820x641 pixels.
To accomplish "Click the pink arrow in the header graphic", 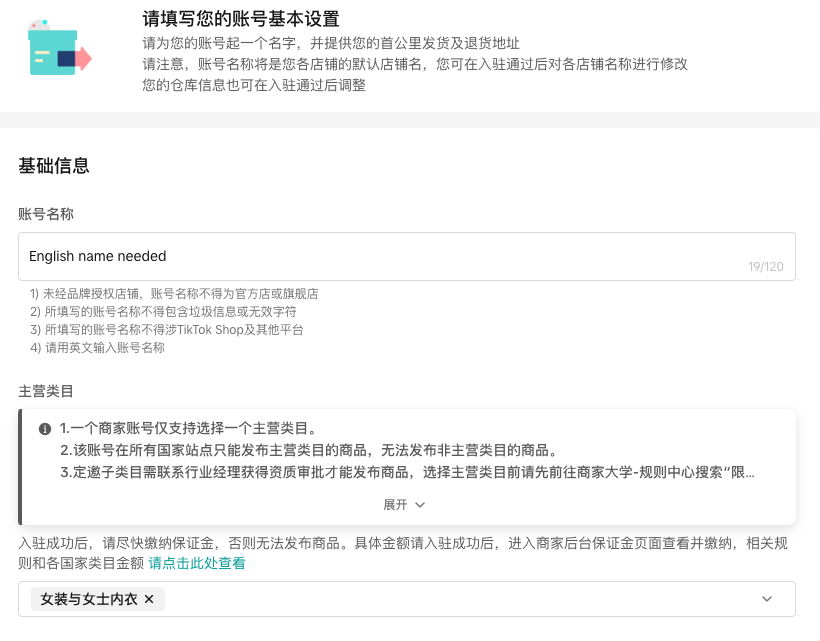I will point(83,57).
